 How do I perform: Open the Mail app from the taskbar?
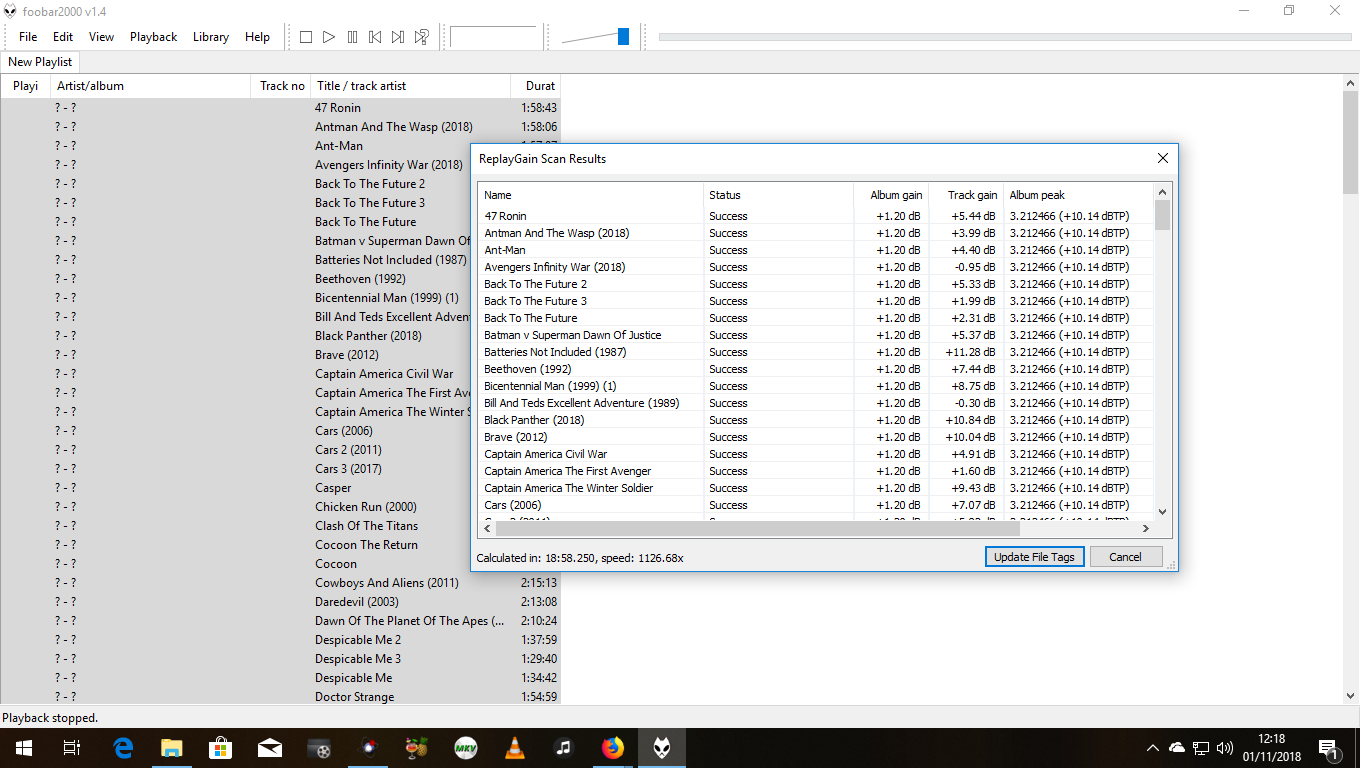tap(270, 748)
